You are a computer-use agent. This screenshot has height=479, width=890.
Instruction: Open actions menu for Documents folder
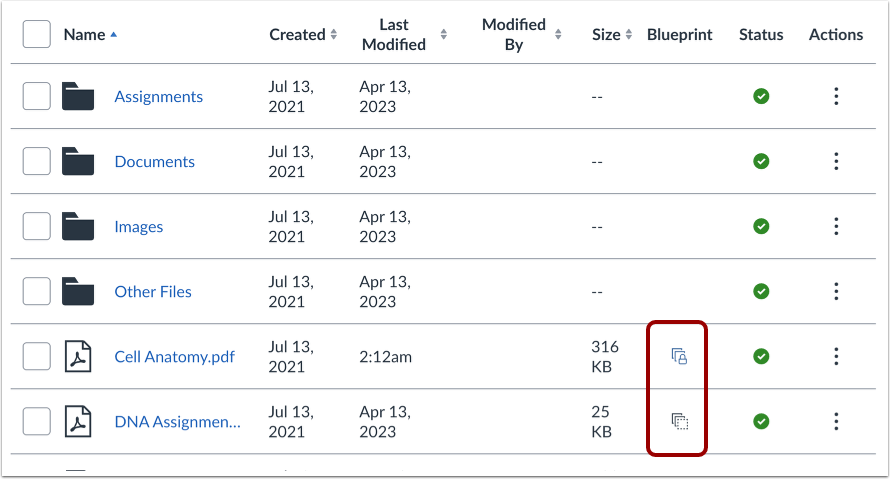pyautogui.click(x=836, y=161)
